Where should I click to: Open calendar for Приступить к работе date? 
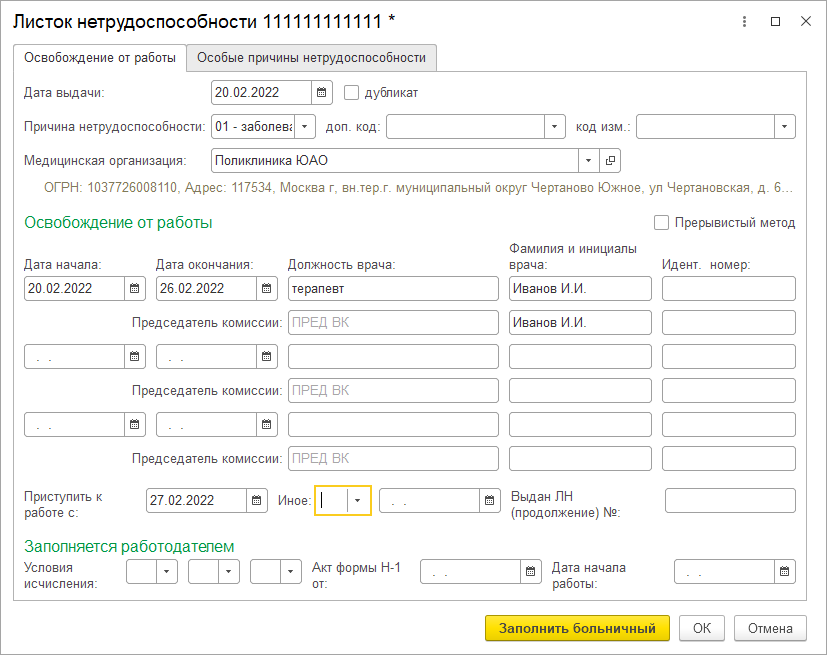256,500
